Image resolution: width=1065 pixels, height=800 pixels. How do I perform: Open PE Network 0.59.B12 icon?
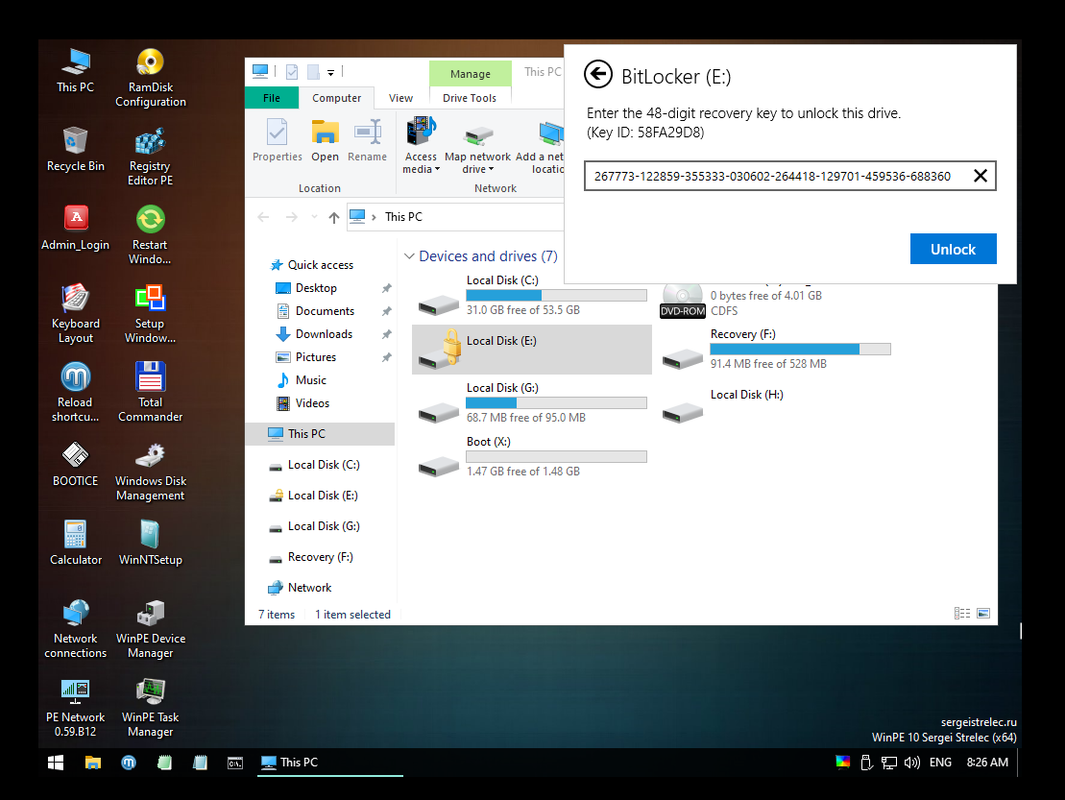[75, 708]
